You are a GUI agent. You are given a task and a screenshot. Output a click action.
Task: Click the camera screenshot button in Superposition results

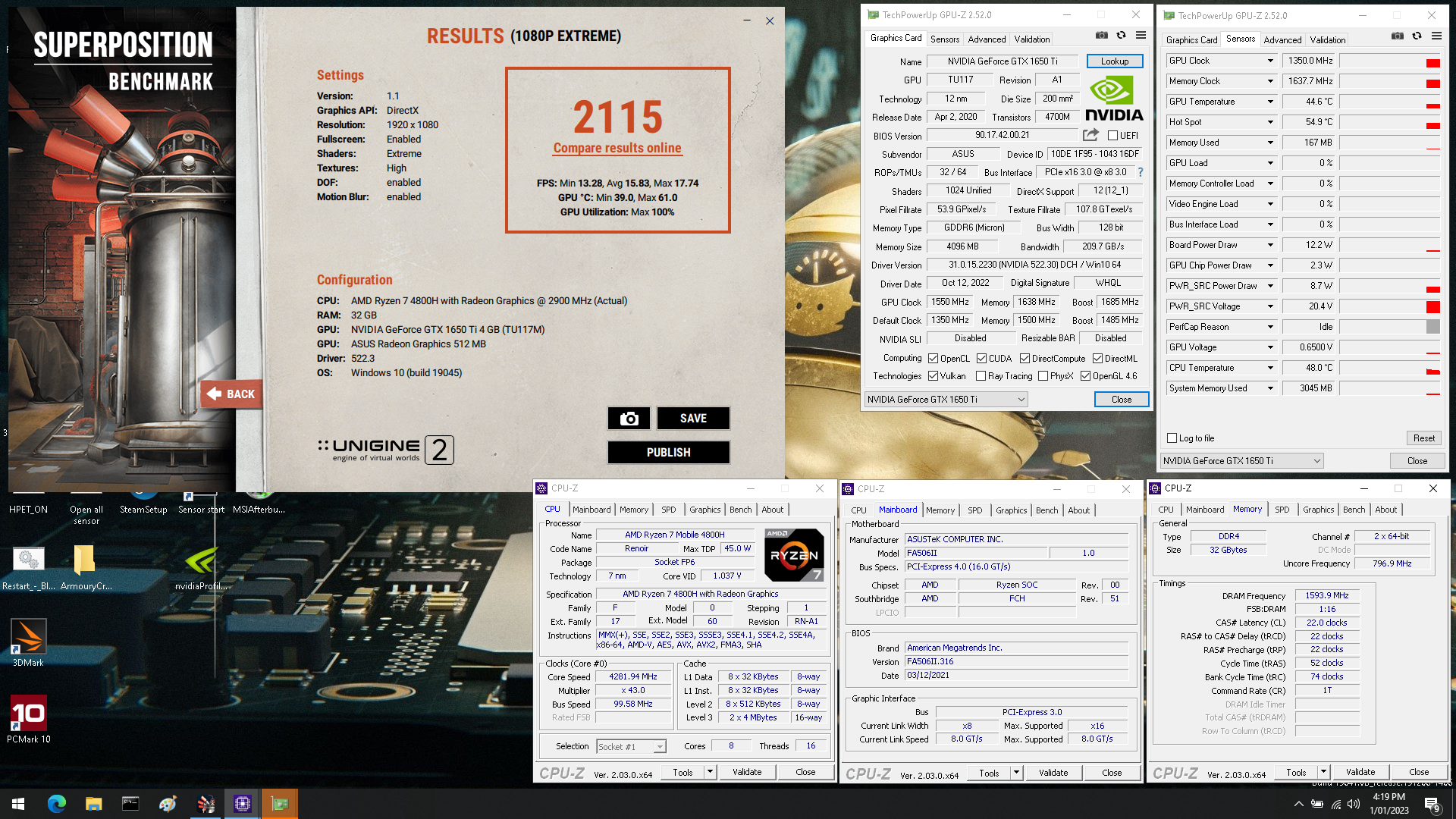629,419
